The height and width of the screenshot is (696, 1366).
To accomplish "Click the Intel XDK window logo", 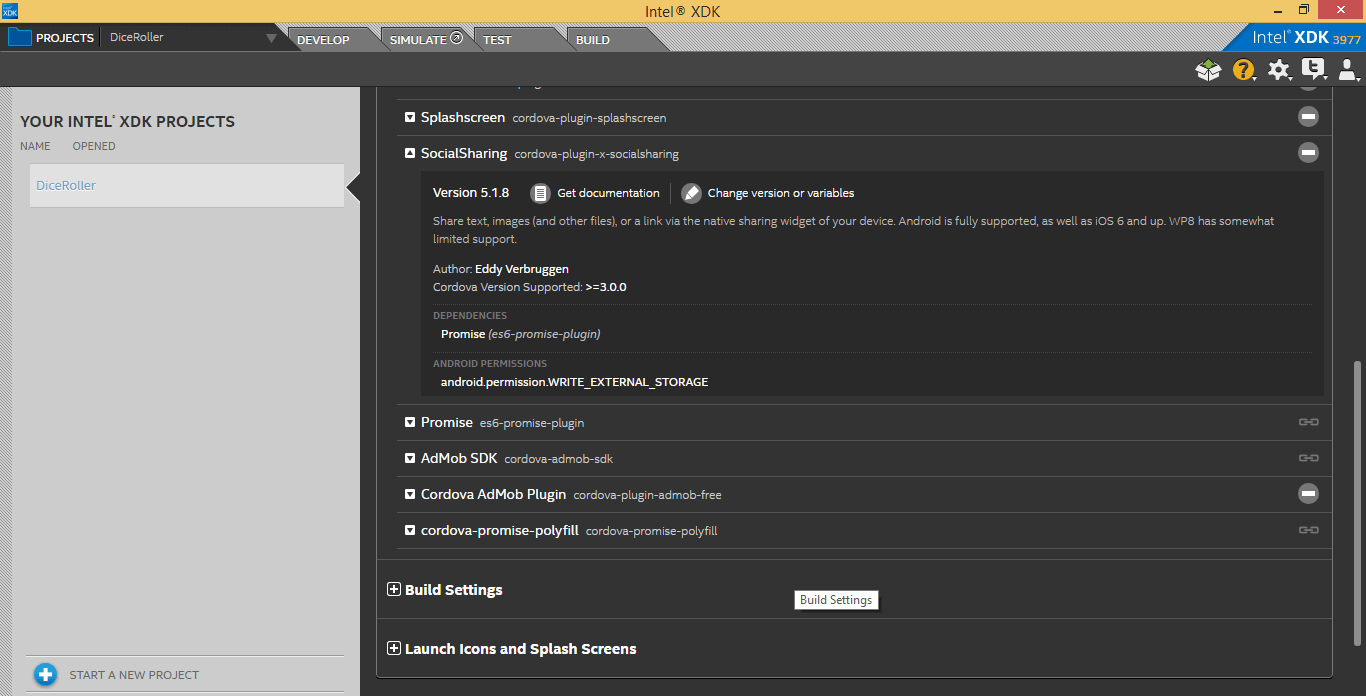I will pyautogui.click(x=10, y=10).
